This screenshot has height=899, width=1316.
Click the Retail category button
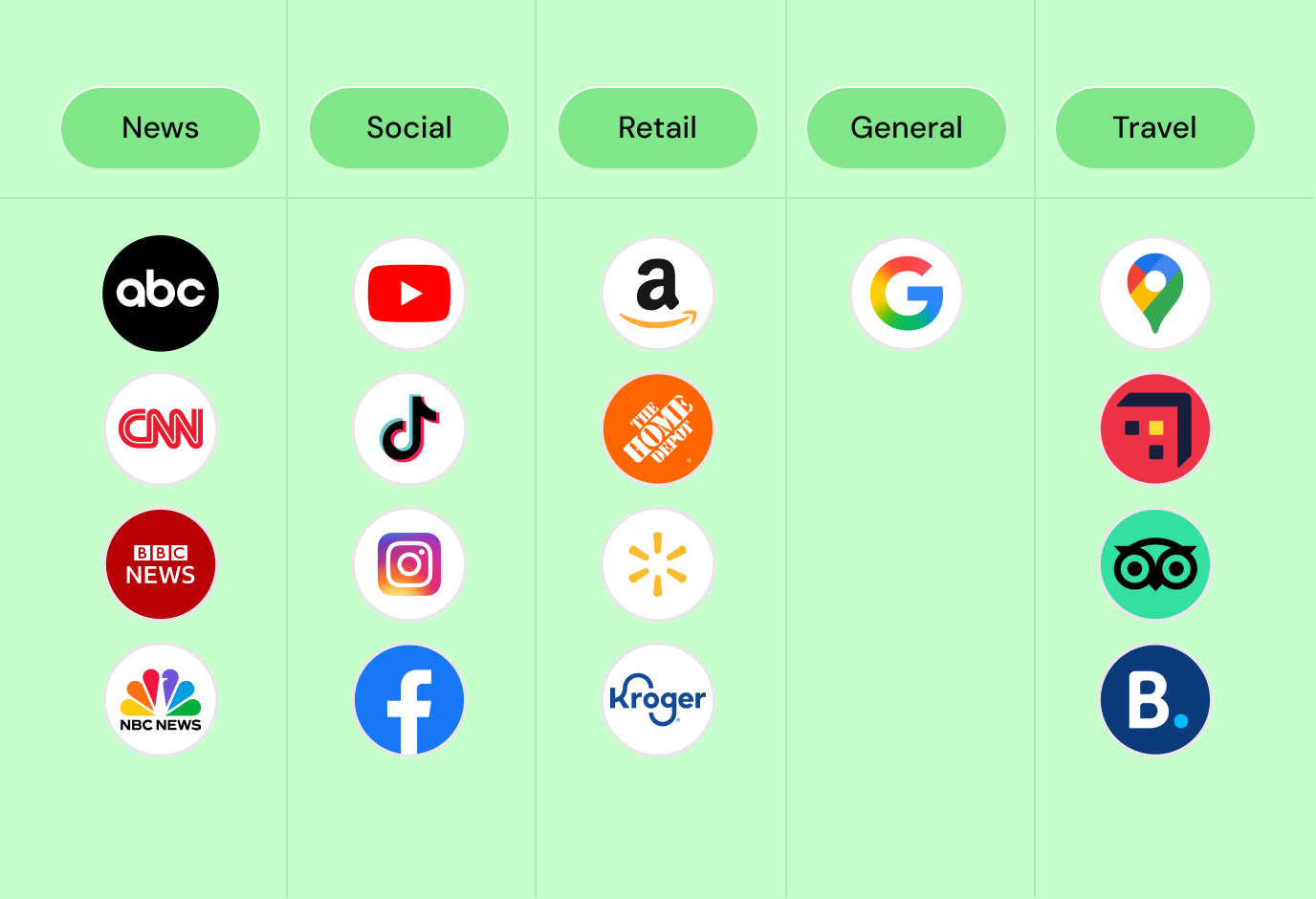coord(658,128)
